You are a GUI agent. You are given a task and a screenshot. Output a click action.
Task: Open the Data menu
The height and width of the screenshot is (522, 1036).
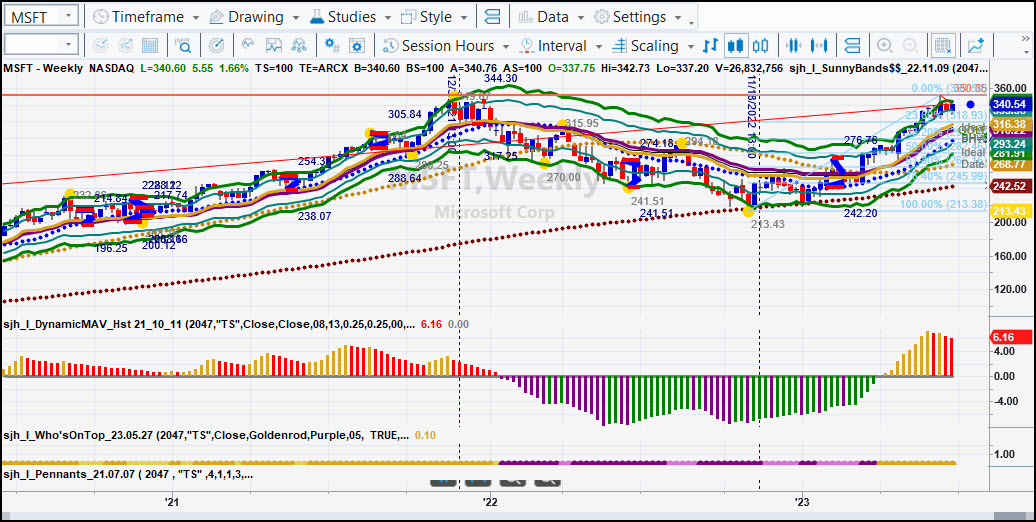click(x=552, y=17)
